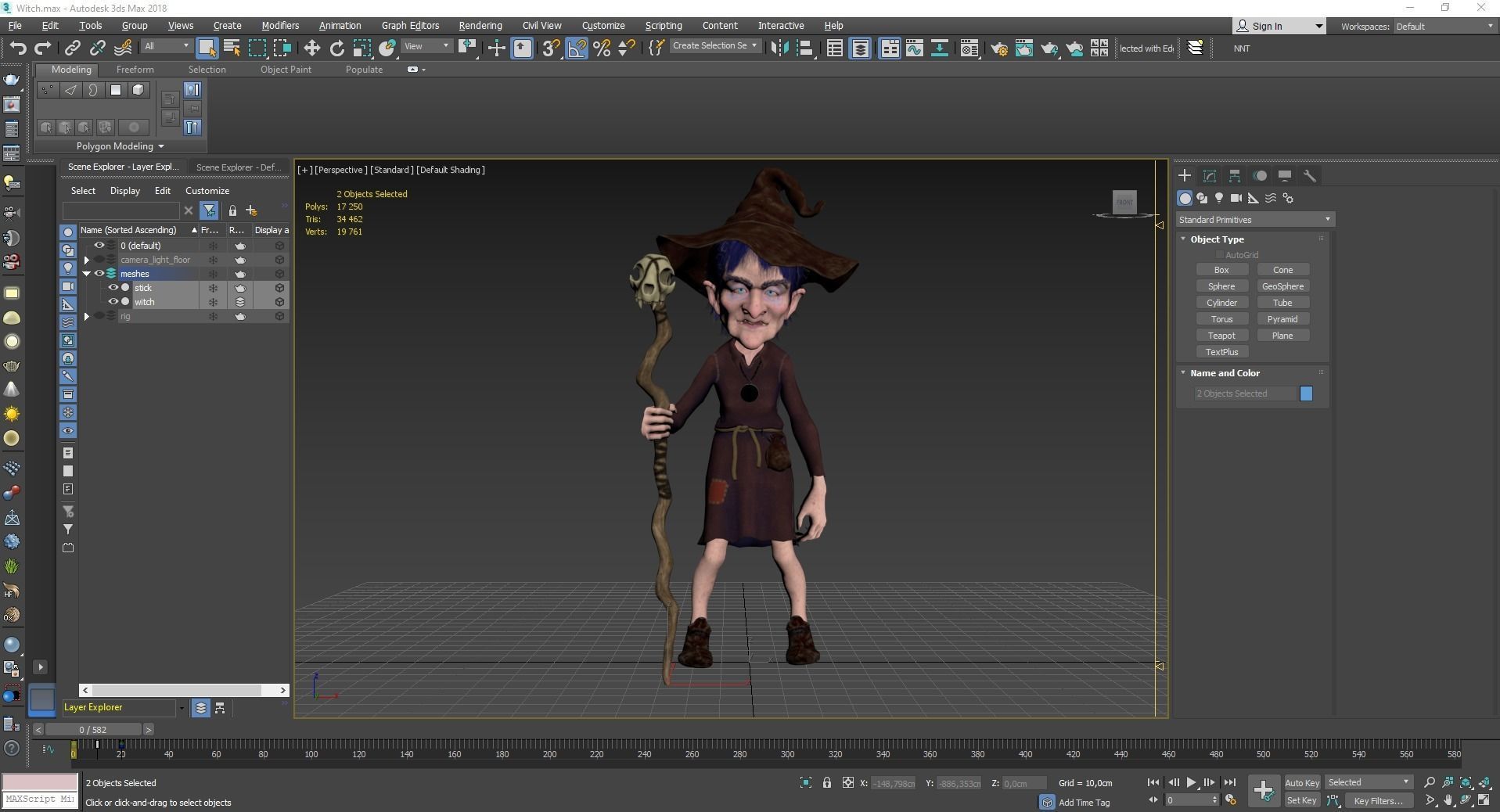
Task: Open the Render Setup icon
Action: point(999,49)
